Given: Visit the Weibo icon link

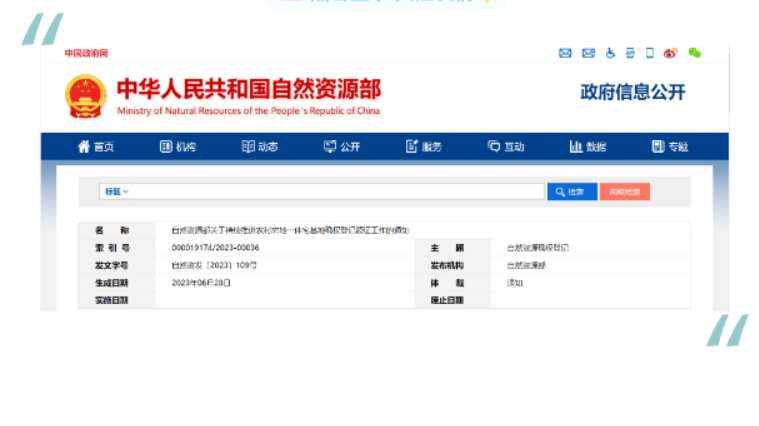Looking at the screenshot, I should tap(670, 53).
